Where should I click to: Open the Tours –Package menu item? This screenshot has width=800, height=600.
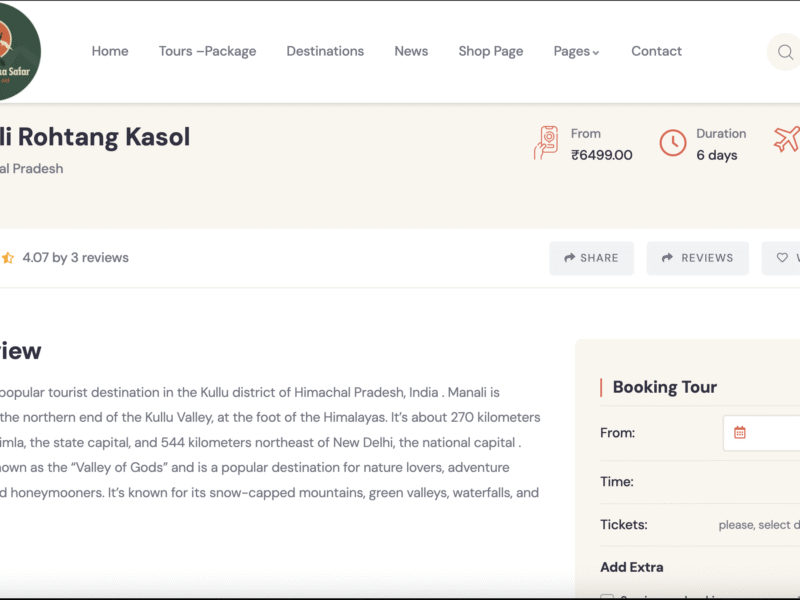[x=207, y=51]
